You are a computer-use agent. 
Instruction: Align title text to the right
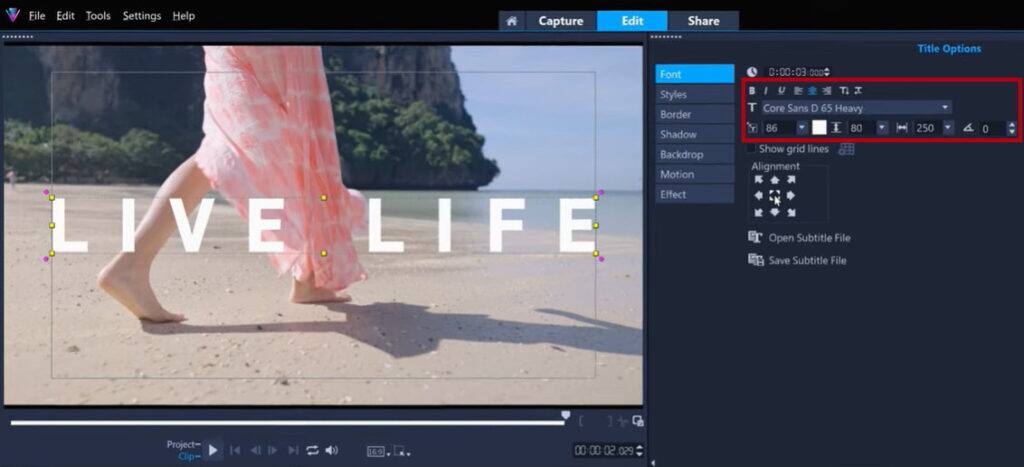point(827,91)
